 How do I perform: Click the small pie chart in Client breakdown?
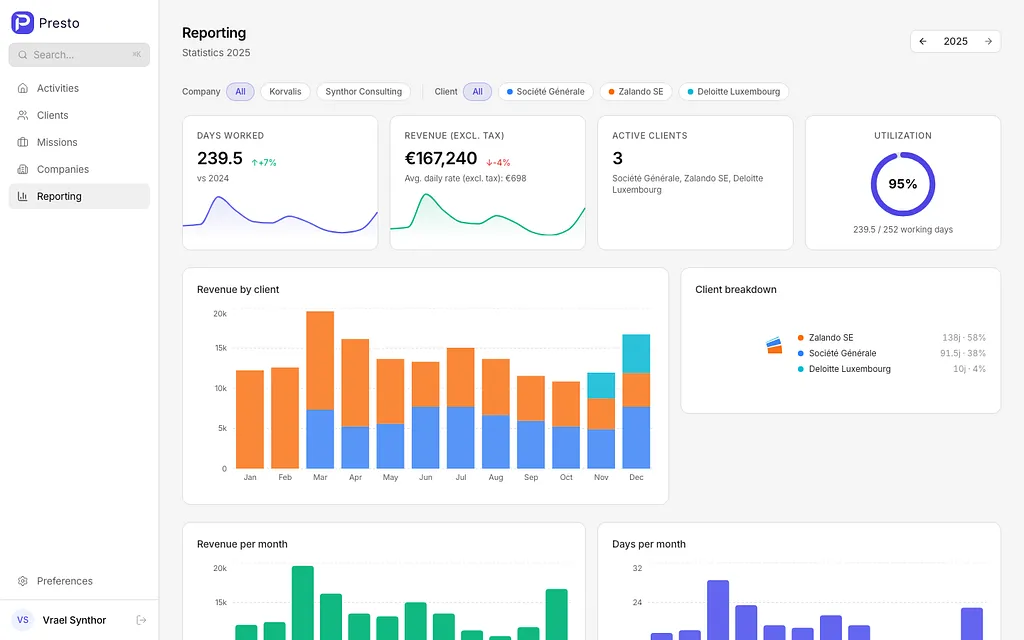[775, 345]
